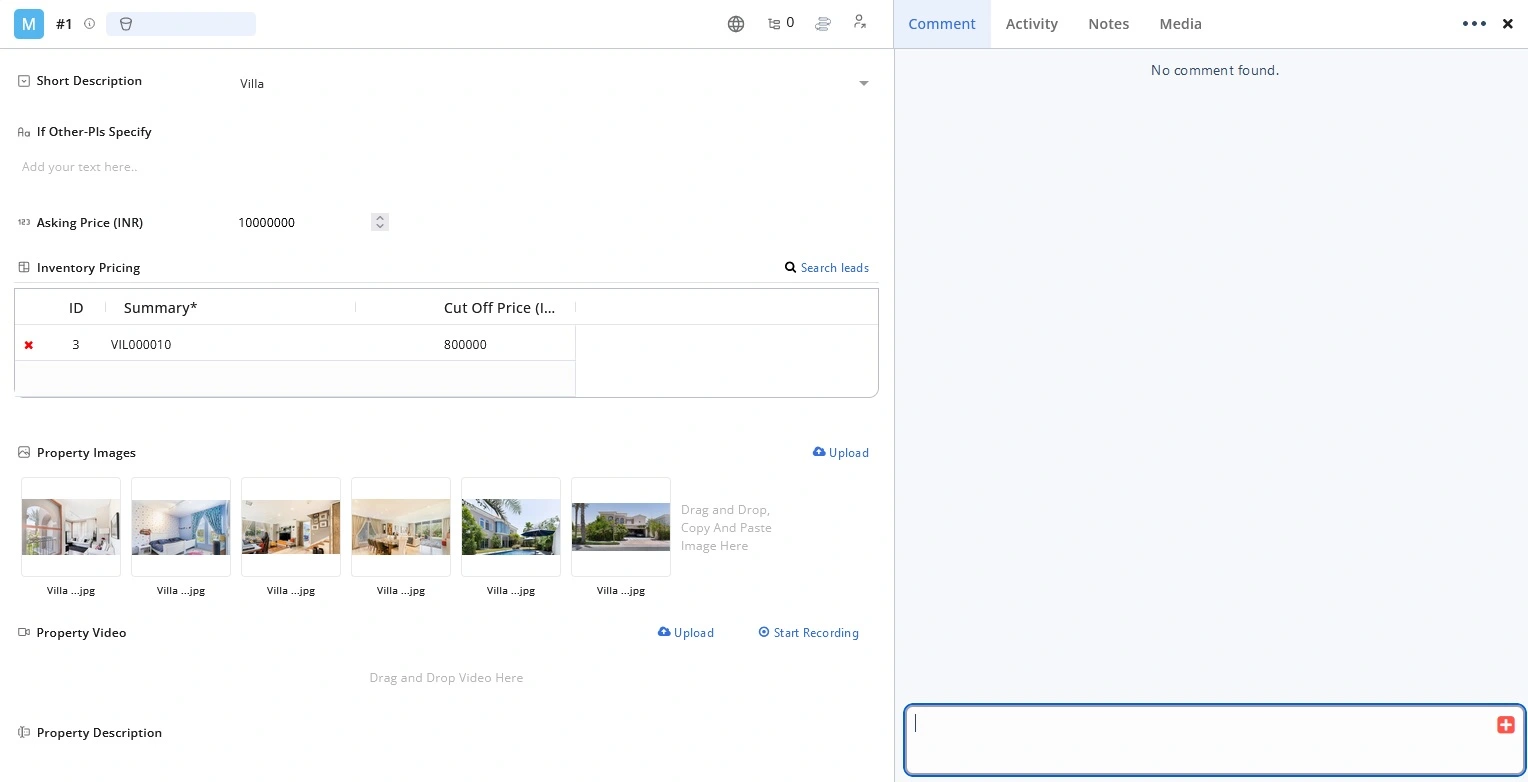Click the red plus icon in comment box
Viewport: 1528px width, 782px height.
[1506, 725]
